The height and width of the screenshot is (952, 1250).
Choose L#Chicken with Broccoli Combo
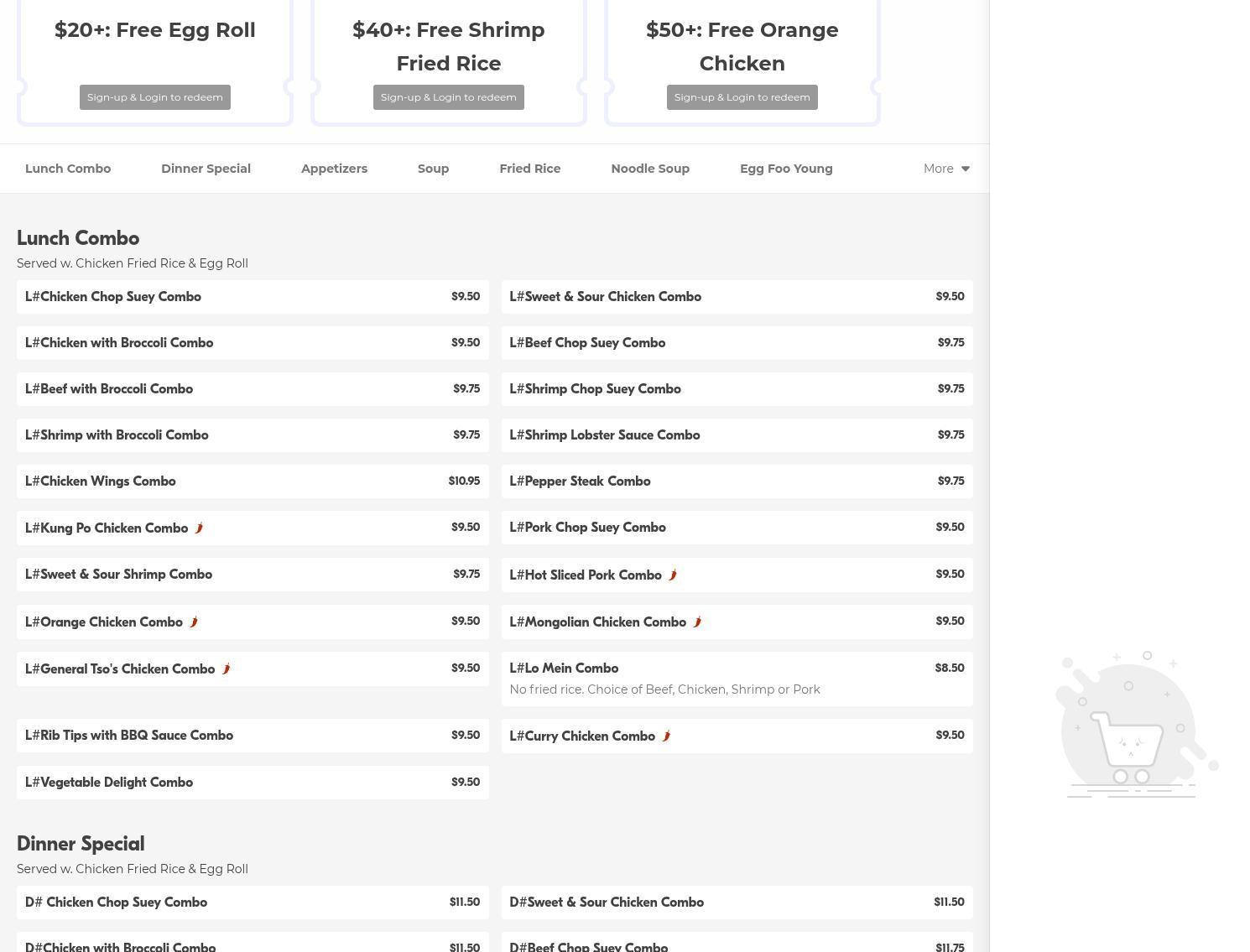[253, 343]
